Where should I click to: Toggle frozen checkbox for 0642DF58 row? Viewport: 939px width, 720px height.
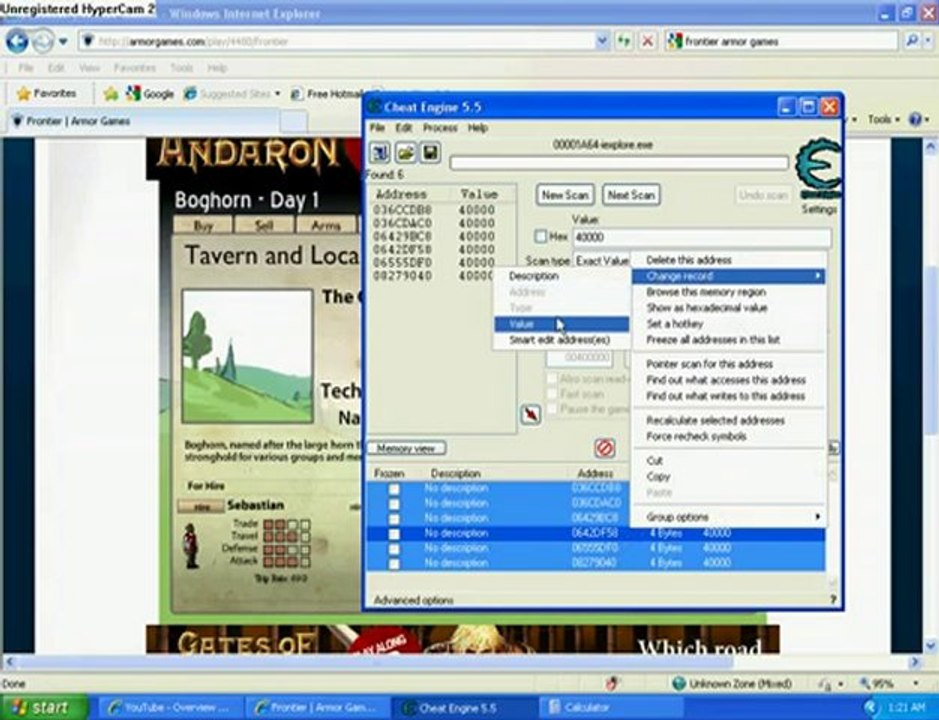coord(394,534)
